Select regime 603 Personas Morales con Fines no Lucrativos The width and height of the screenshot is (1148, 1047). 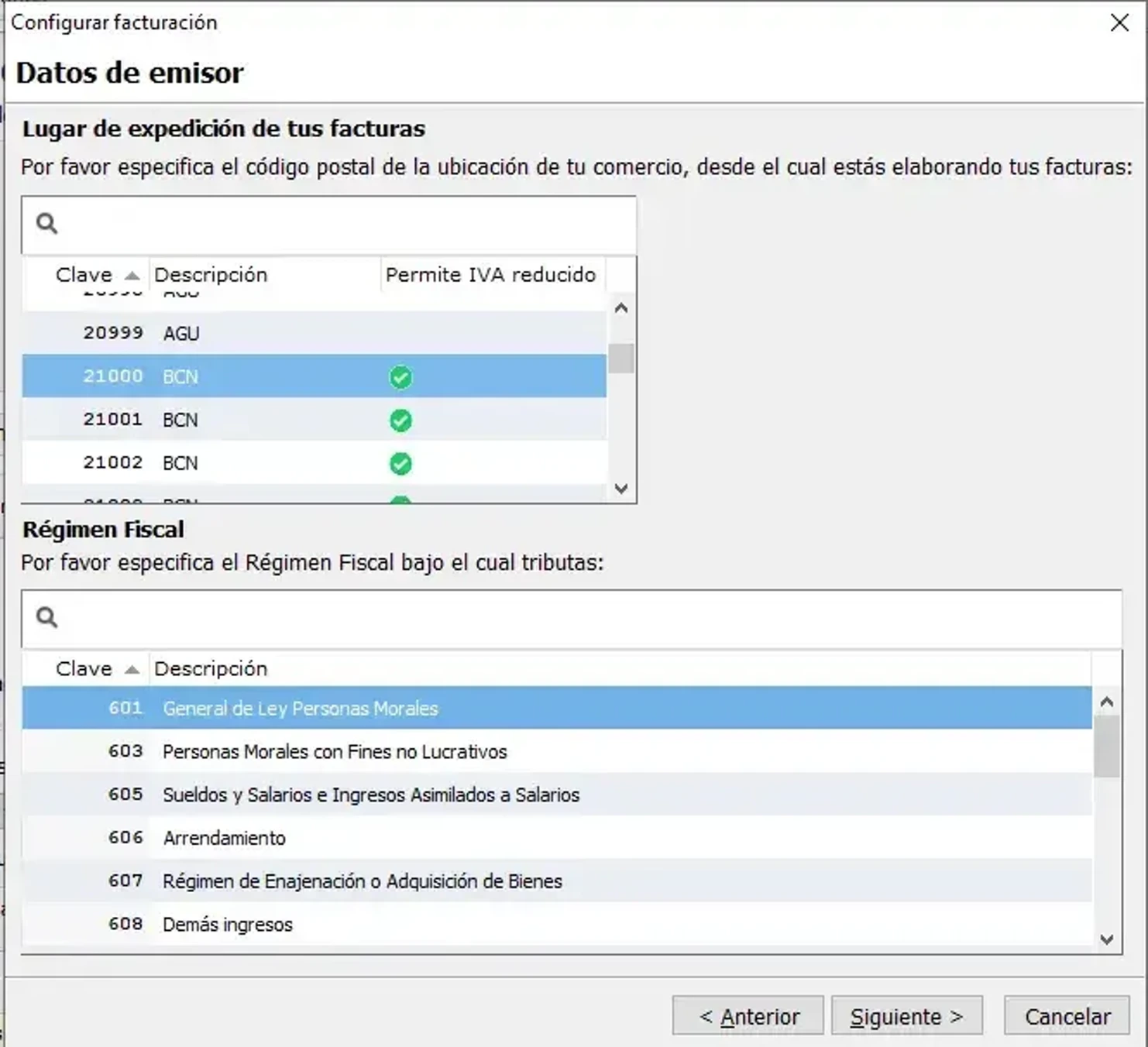333,750
